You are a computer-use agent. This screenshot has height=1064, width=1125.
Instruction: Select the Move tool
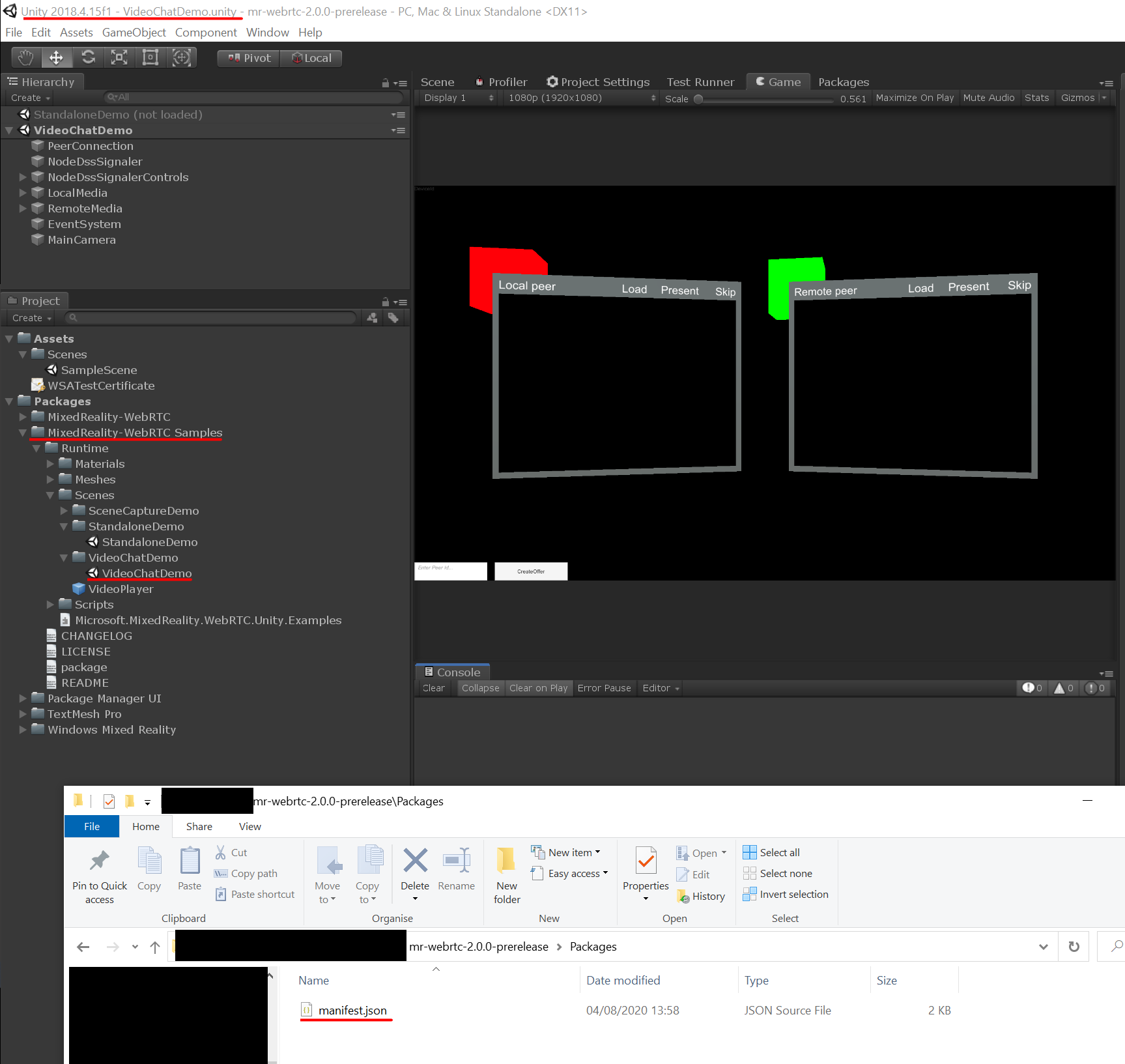[x=57, y=57]
